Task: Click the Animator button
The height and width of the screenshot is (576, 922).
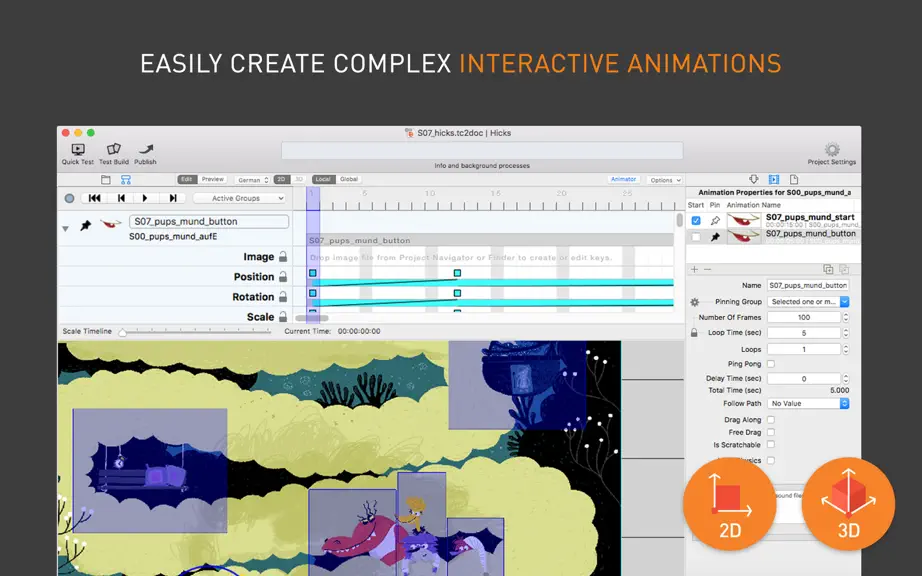Action: coord(623,179)
